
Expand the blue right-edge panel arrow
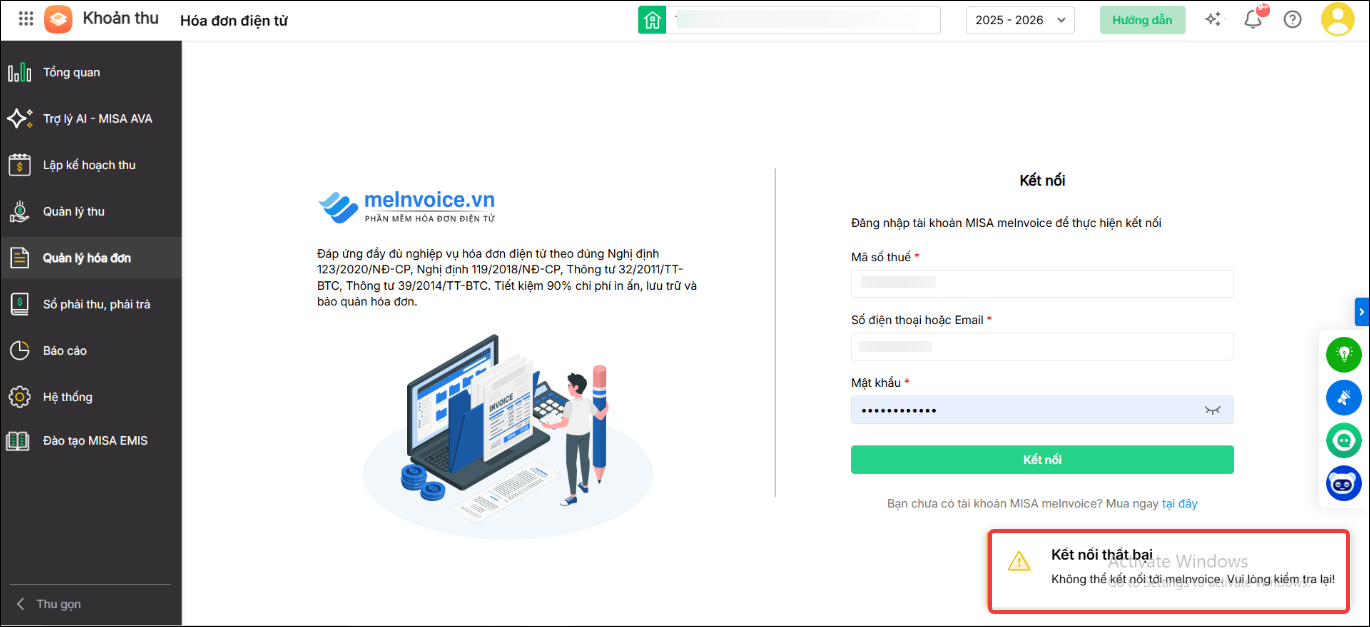[1362, 312]
